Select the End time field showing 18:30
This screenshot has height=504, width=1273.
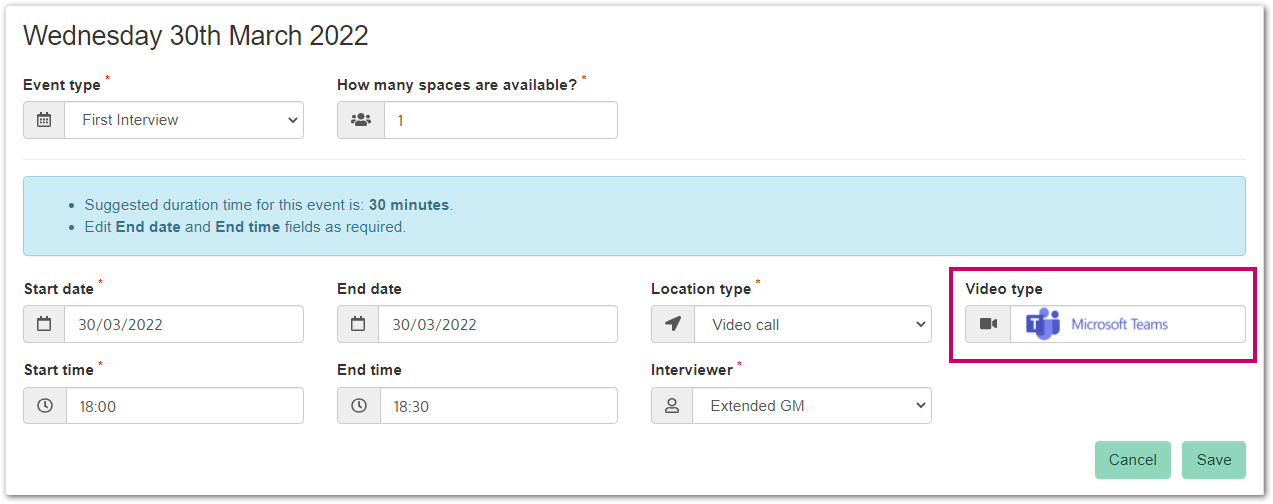pos(498,406)
